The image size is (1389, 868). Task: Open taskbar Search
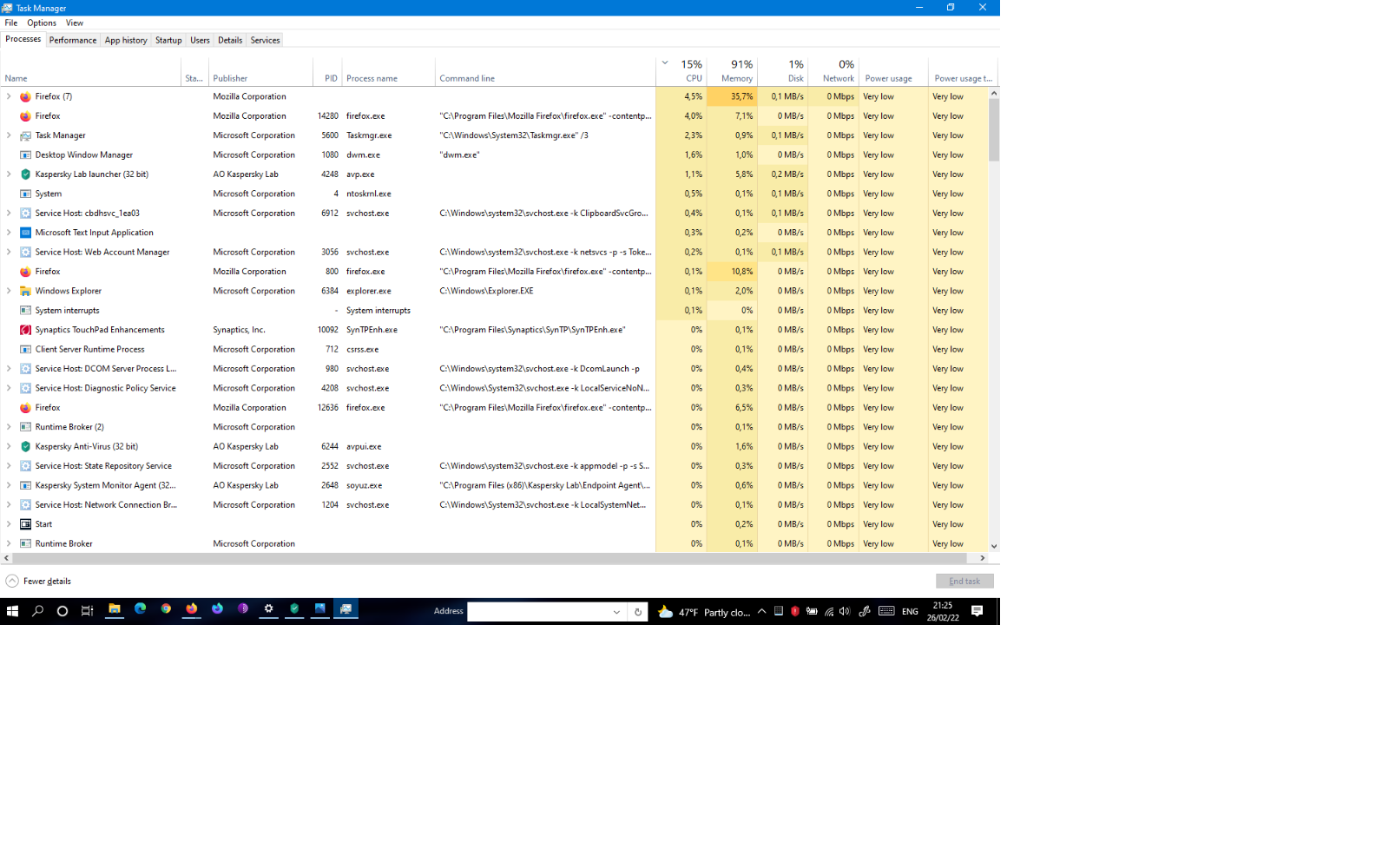pyautogui.click(x=37, y=611)
